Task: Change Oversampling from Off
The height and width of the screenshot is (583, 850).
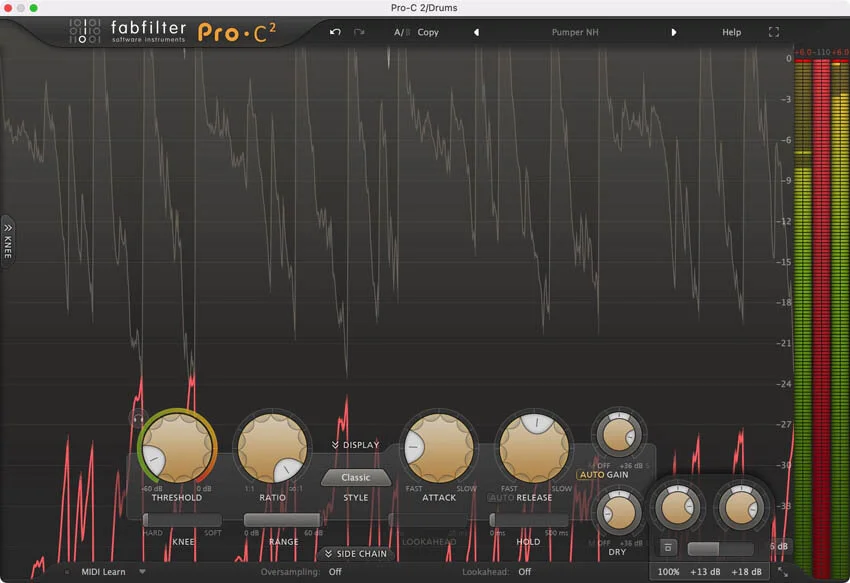Action: click(335, 572)
